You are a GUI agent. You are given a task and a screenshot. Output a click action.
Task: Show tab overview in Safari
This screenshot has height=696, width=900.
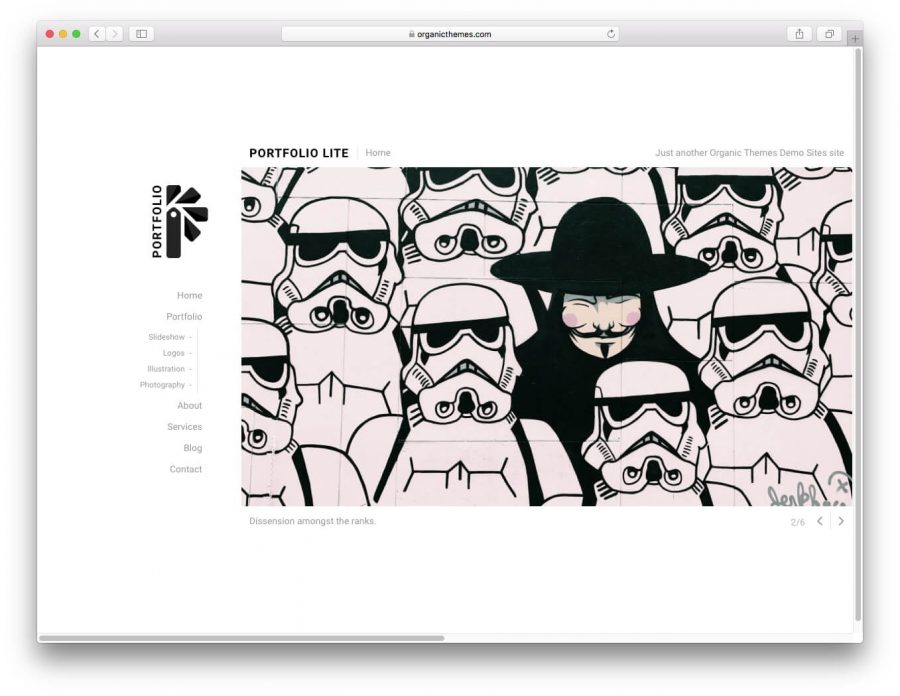[829, 34]
